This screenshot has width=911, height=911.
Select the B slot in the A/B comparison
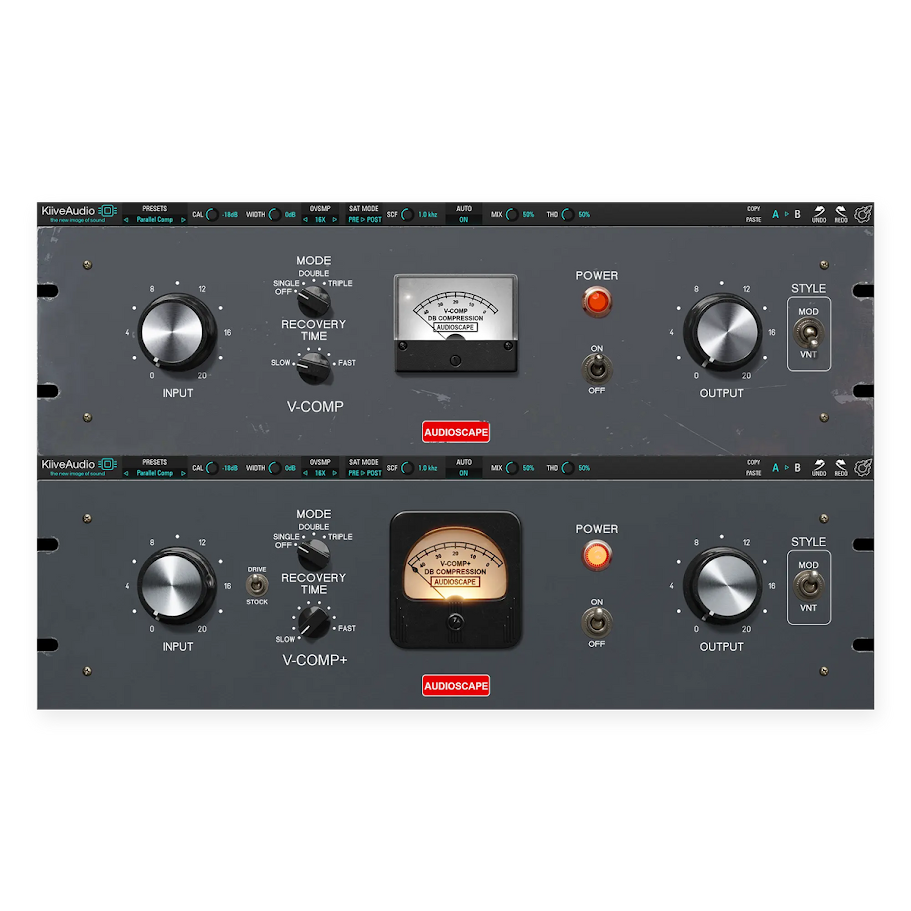click(x=797, y=213)
